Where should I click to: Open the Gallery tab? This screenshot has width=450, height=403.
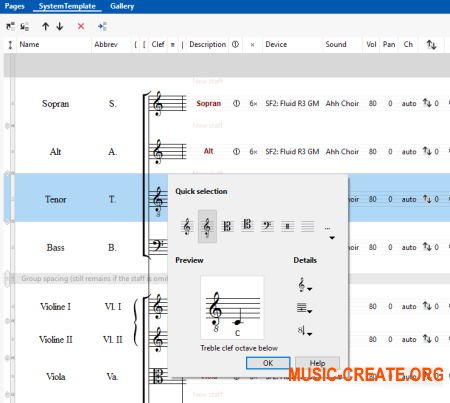(122, 6)
